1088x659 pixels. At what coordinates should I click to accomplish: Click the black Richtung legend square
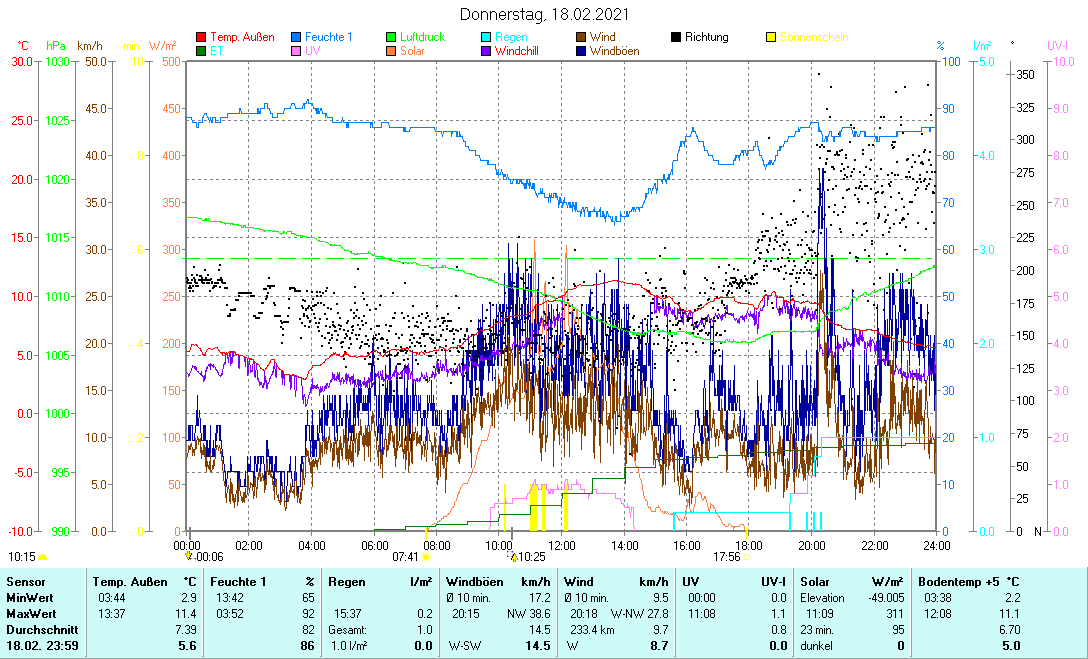pyautogui.click(x=676, y=38)
